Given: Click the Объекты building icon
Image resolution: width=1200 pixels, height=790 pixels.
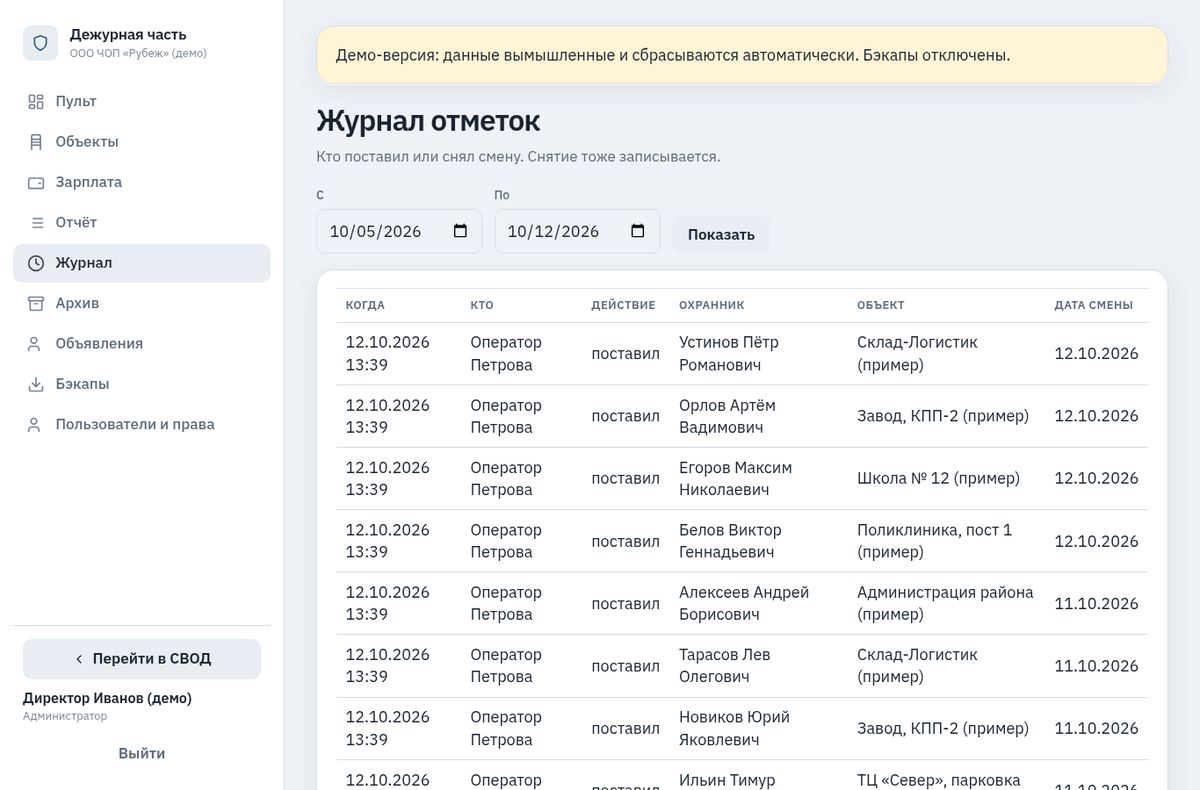Looking at the screenshot, I should [36, 142].
